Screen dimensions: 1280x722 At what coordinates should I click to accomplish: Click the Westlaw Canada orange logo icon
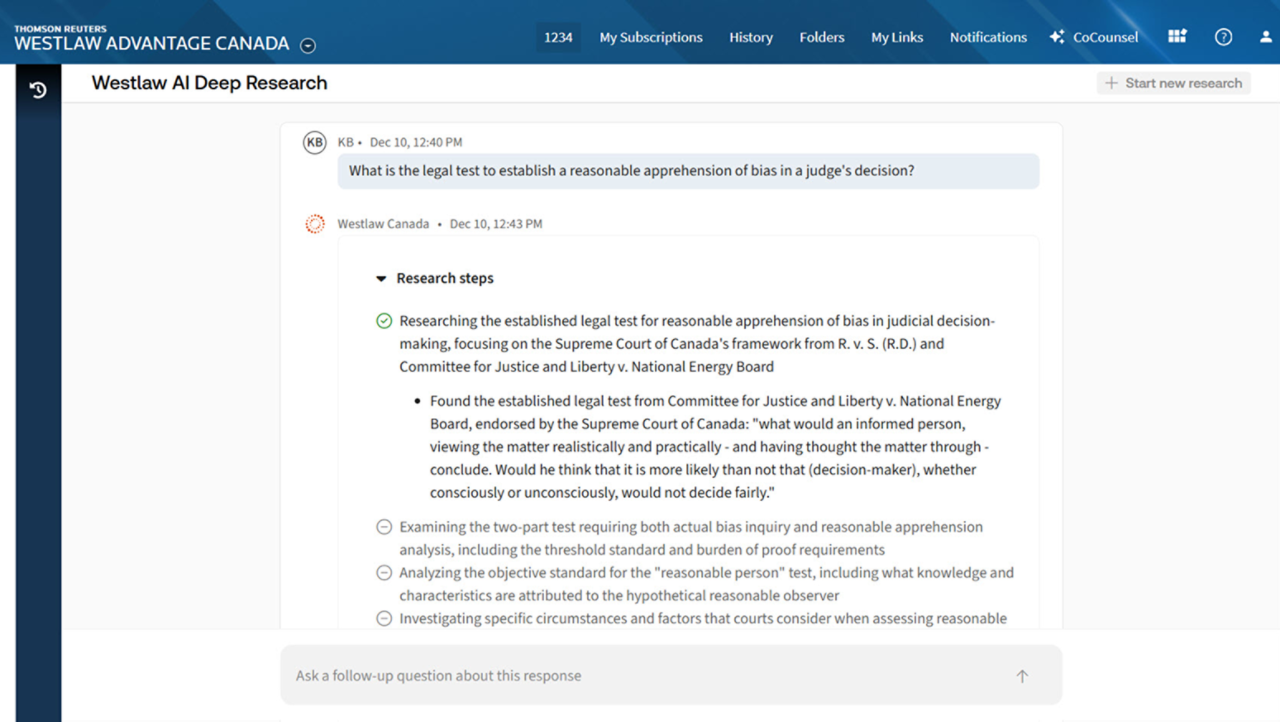pyautogui.click(x=315, y=224)
